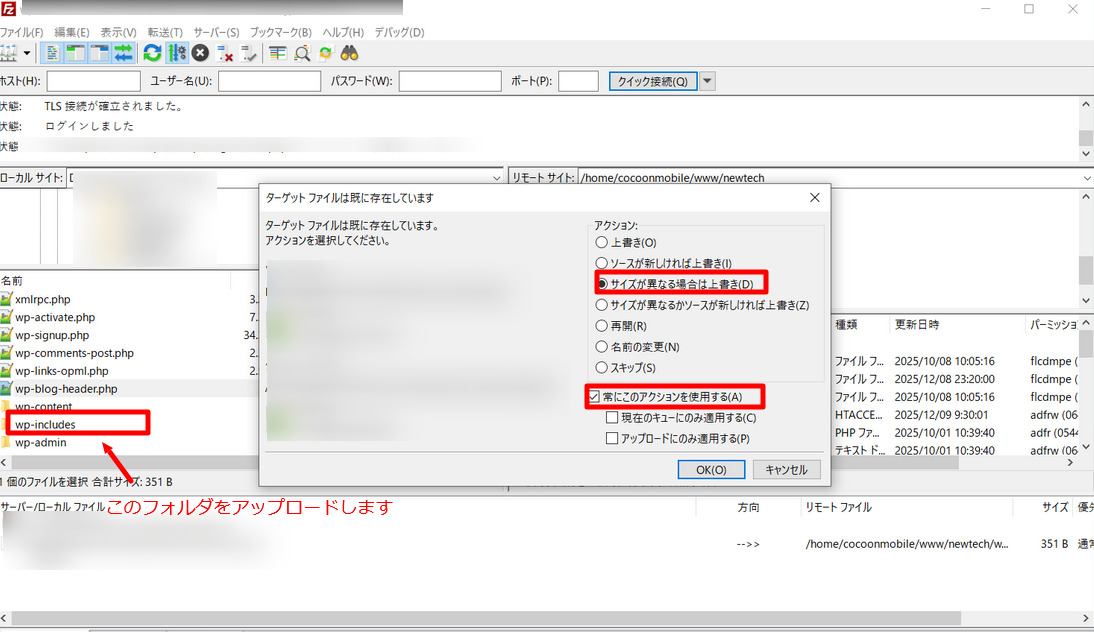Viewport: 1094px width, 632px height.
Task: Toggle synchronized browsing icon
Action: click(x=325, y=53)
